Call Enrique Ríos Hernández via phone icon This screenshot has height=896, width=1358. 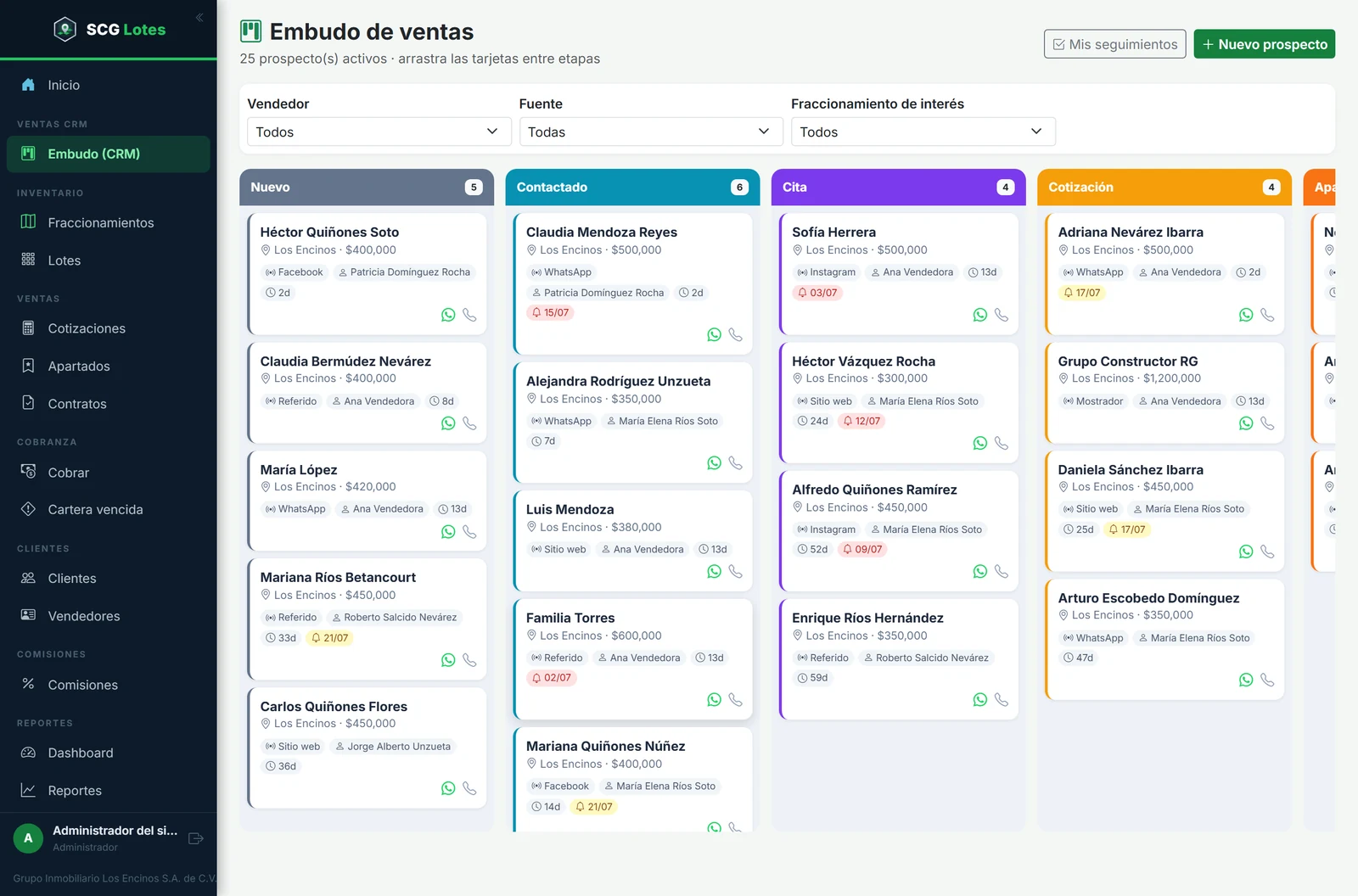1002,700
